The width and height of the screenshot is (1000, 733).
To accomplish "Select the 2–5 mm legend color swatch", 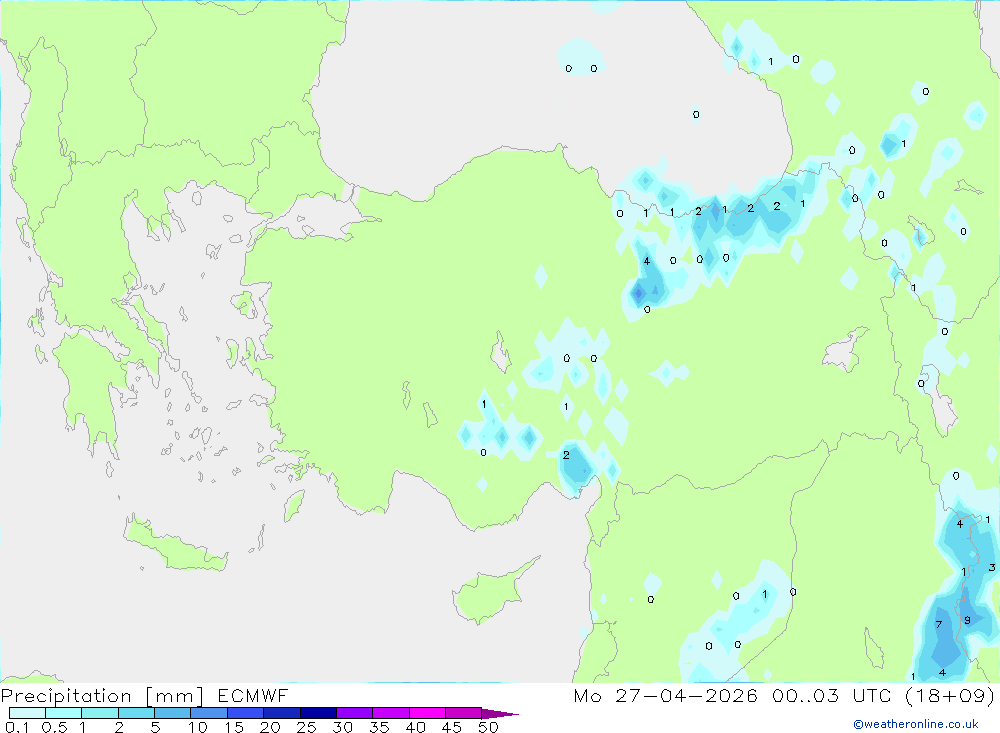I will tap(136, 713).
